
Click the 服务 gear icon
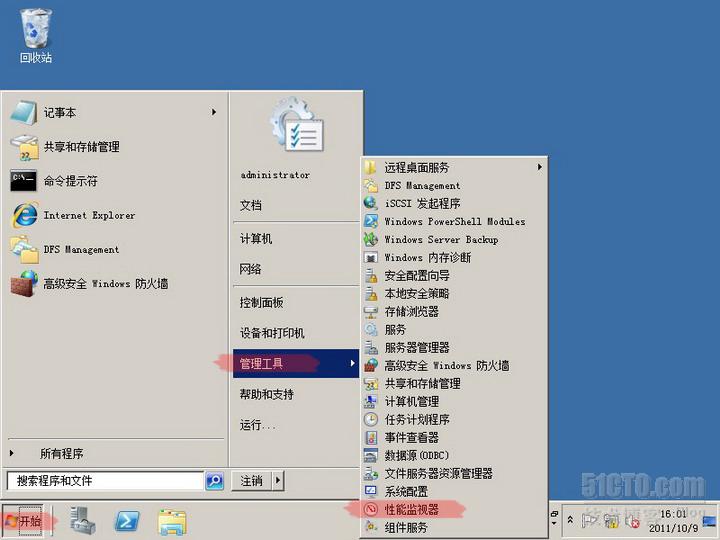click(x=371, y=330)
